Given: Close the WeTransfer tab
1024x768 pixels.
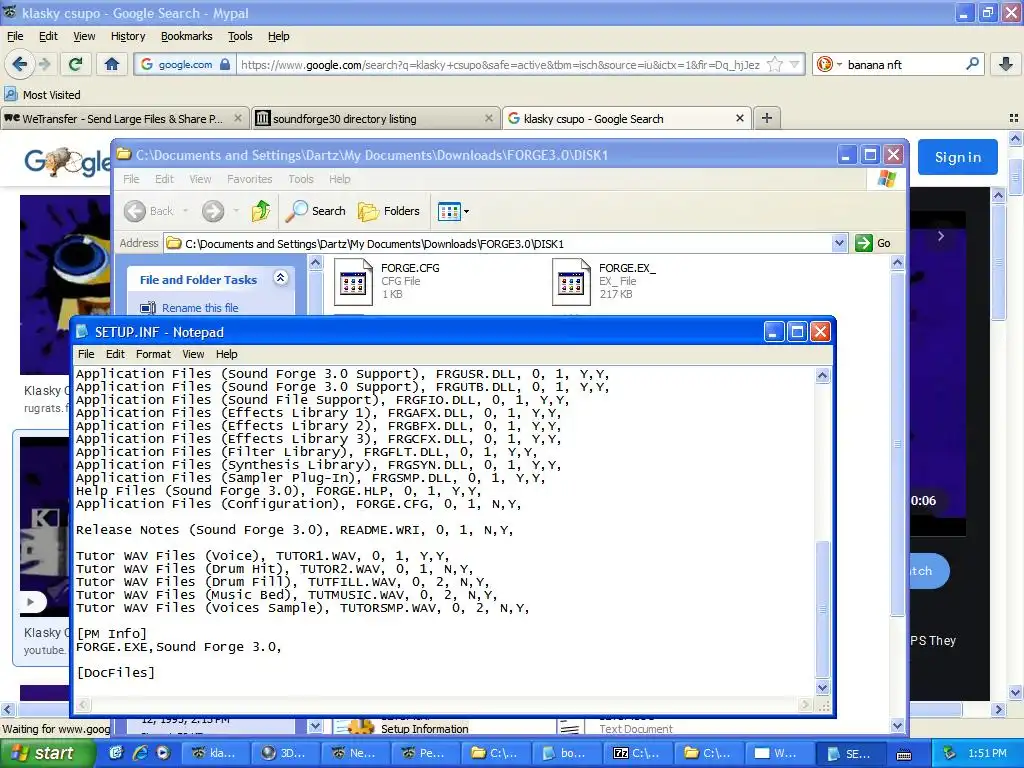Looking at the screenshot, I should coord(238,118).
